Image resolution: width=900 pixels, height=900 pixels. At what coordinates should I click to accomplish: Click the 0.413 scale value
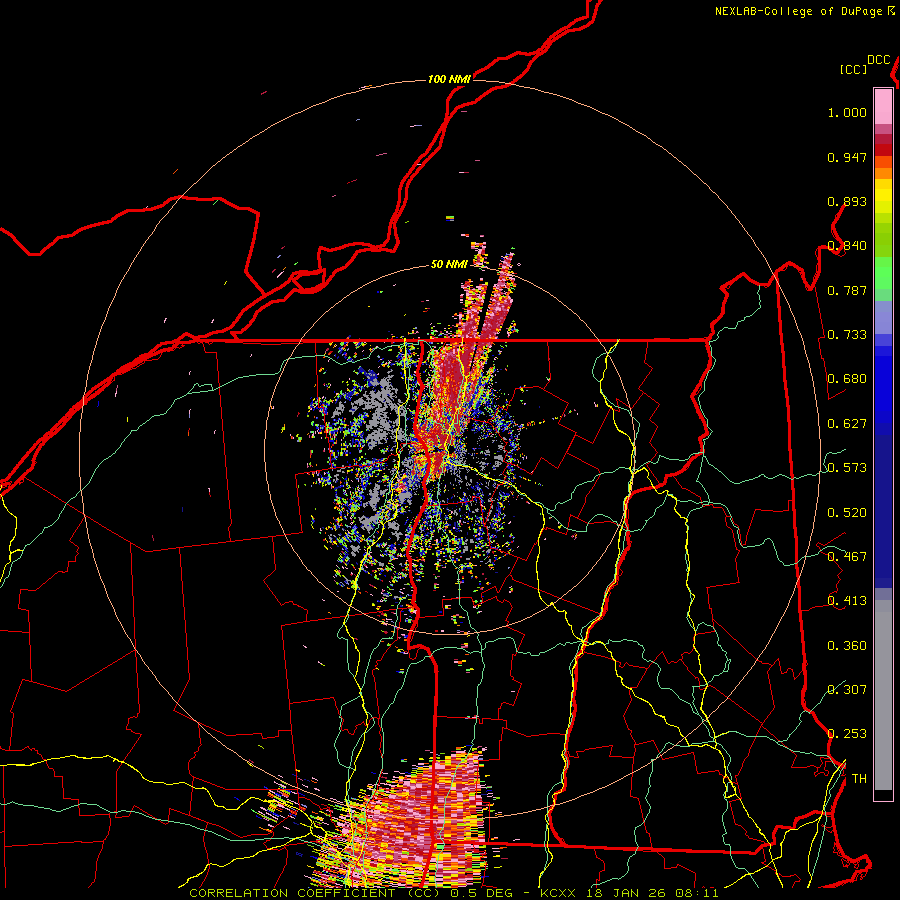tap(847, 601)
